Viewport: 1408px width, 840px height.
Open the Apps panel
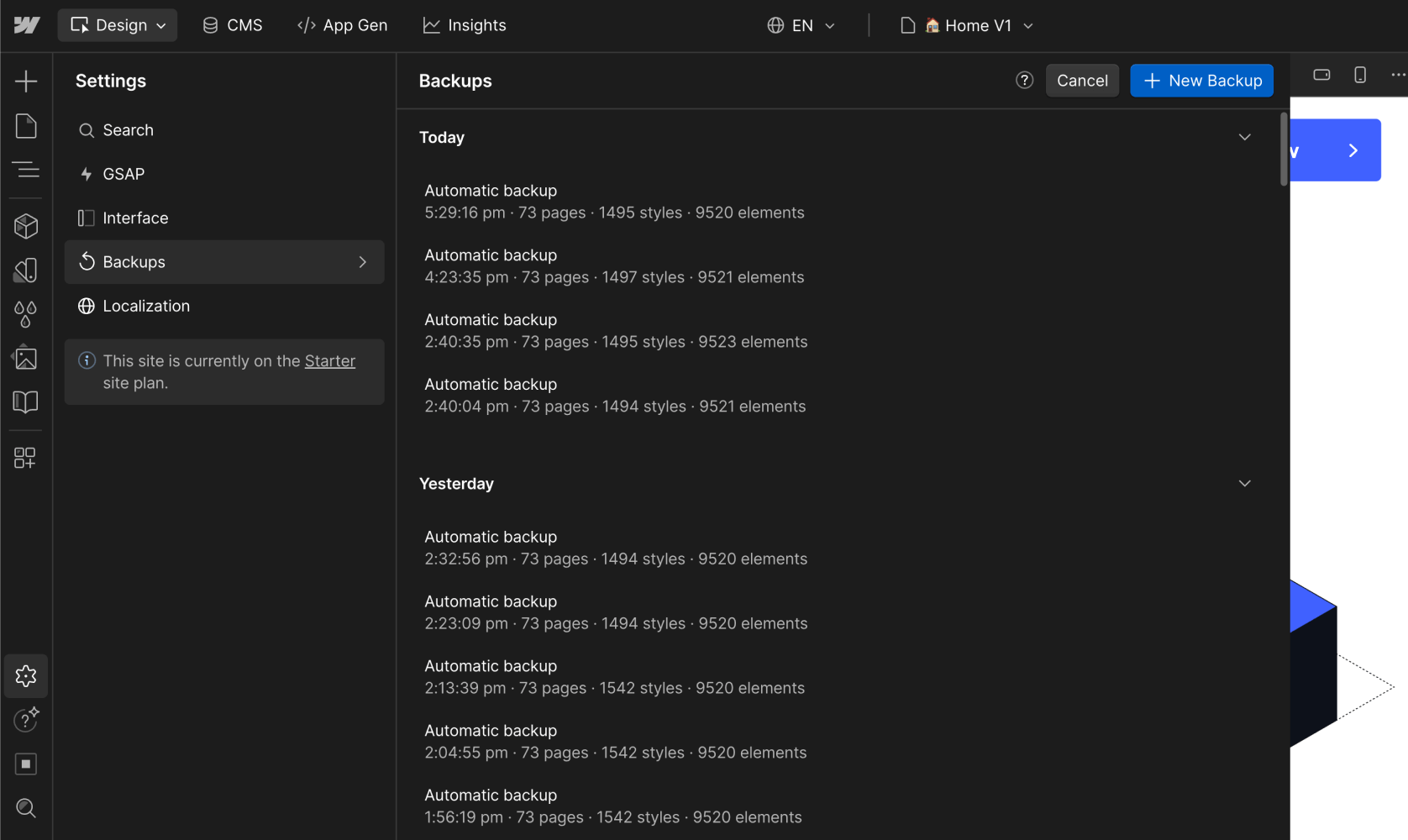tap(26, 458)
